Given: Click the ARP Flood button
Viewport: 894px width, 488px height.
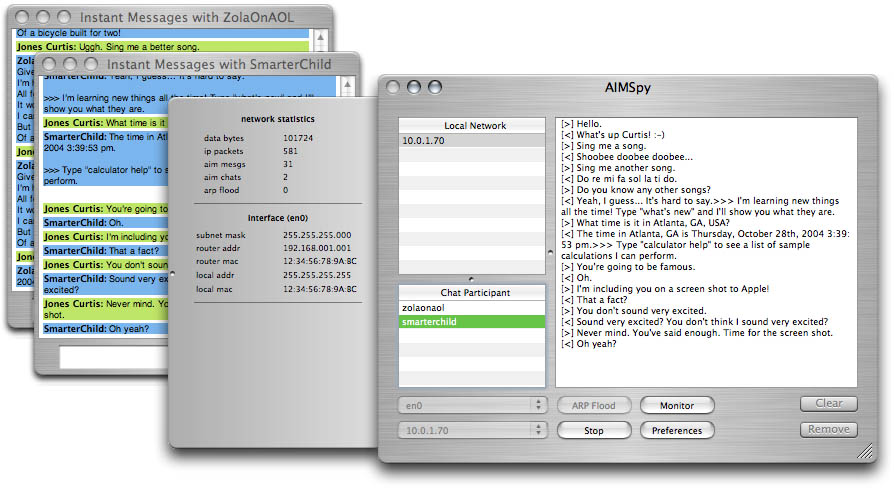Looking at the screenshot, I should point(594,405).
